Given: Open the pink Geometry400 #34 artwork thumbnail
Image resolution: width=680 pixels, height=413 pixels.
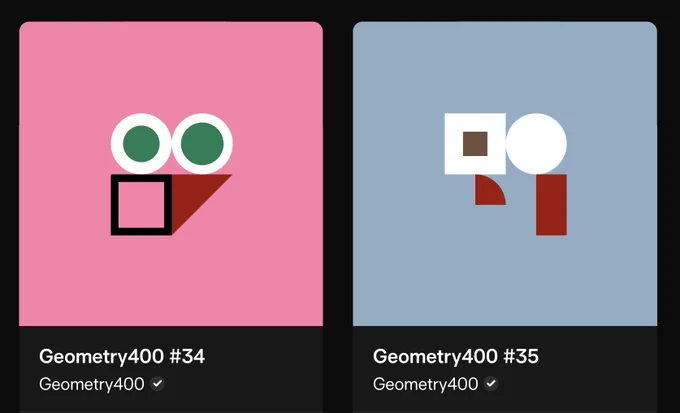Looking at the screenshot, I should point(171,174).
